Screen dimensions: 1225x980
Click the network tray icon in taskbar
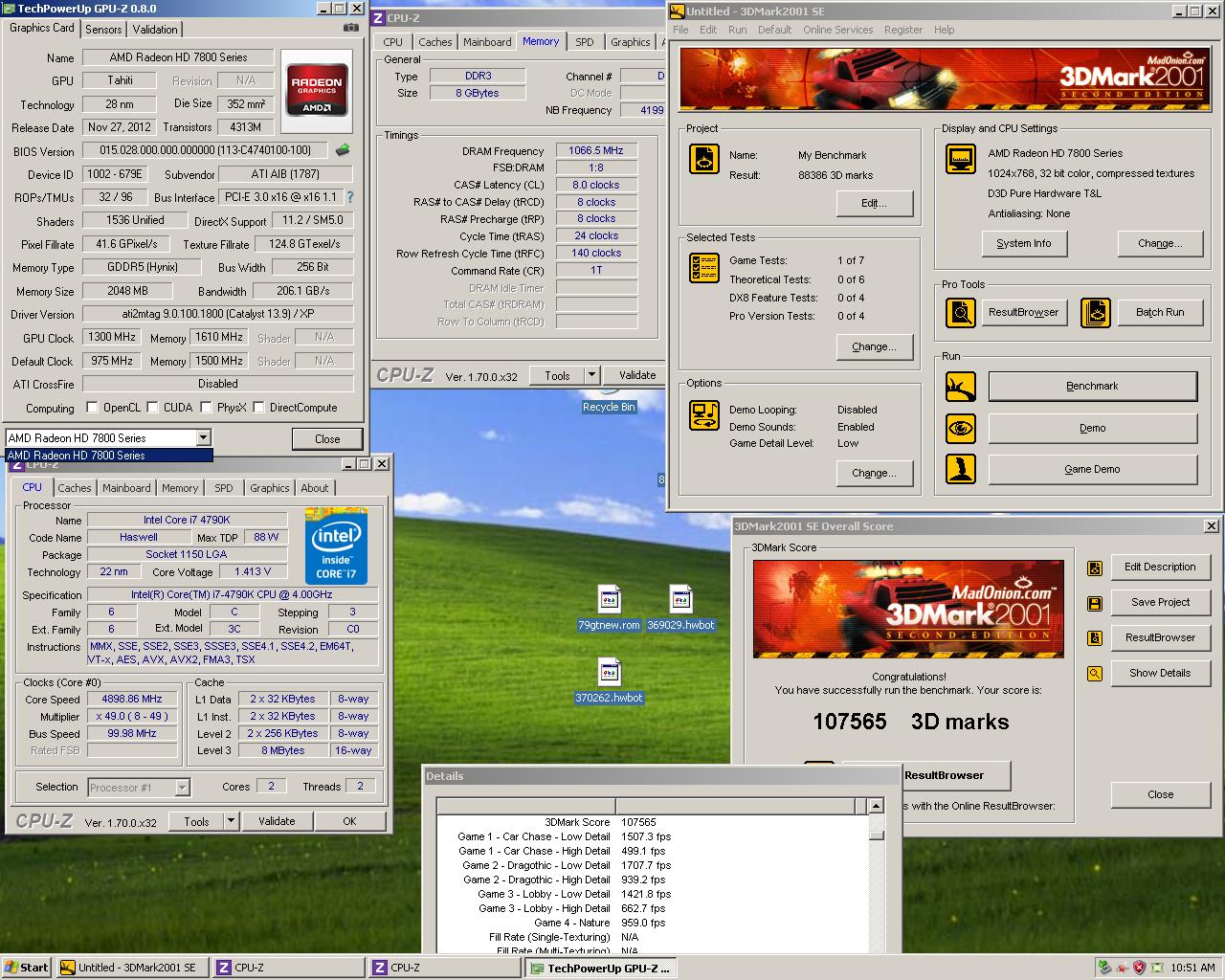pos(1105,968)
